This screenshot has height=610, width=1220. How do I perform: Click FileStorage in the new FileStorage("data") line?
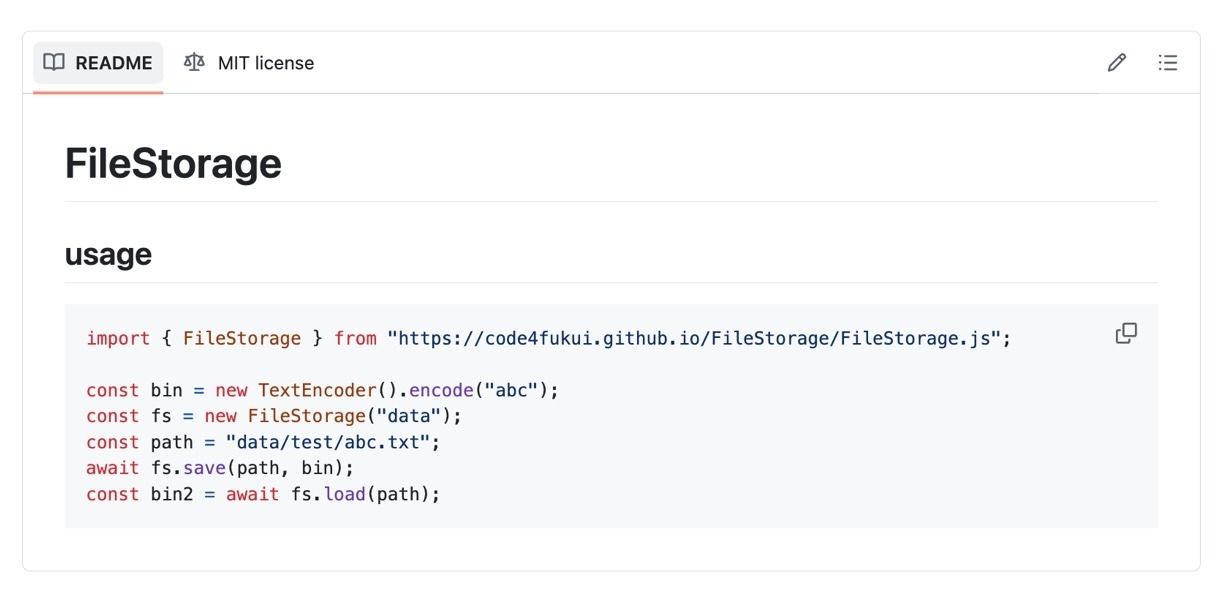[306, 416]
